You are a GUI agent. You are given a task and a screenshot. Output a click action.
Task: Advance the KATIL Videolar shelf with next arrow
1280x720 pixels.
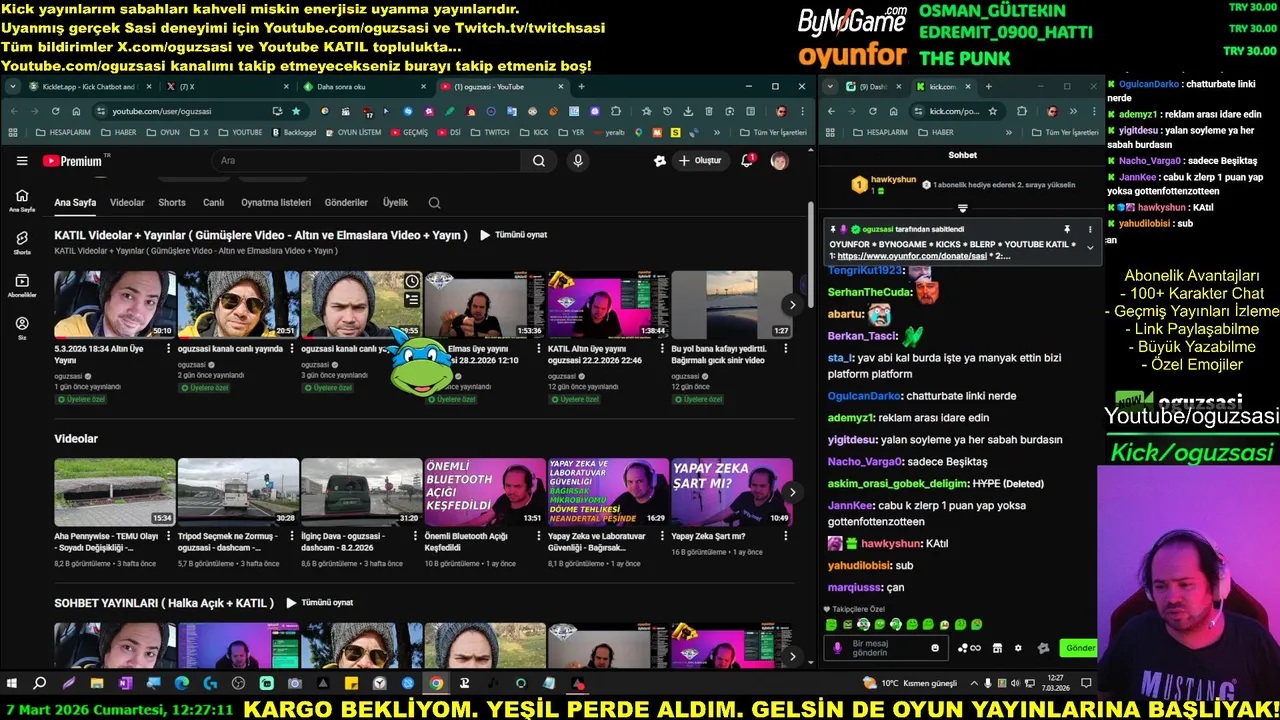pyautogui.click(x=792, y=305)
